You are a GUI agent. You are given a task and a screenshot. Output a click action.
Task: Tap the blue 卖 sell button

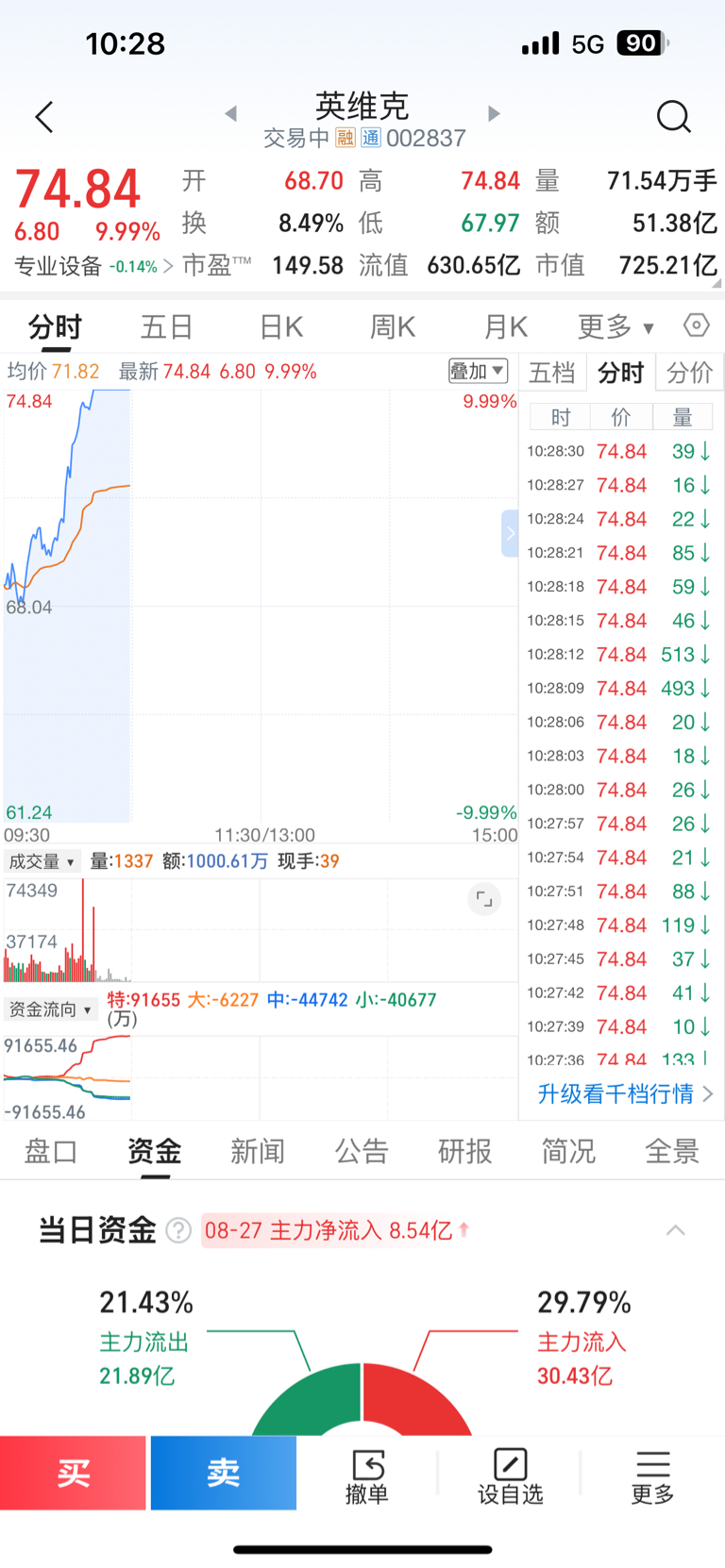click(x=224, y=1473)
